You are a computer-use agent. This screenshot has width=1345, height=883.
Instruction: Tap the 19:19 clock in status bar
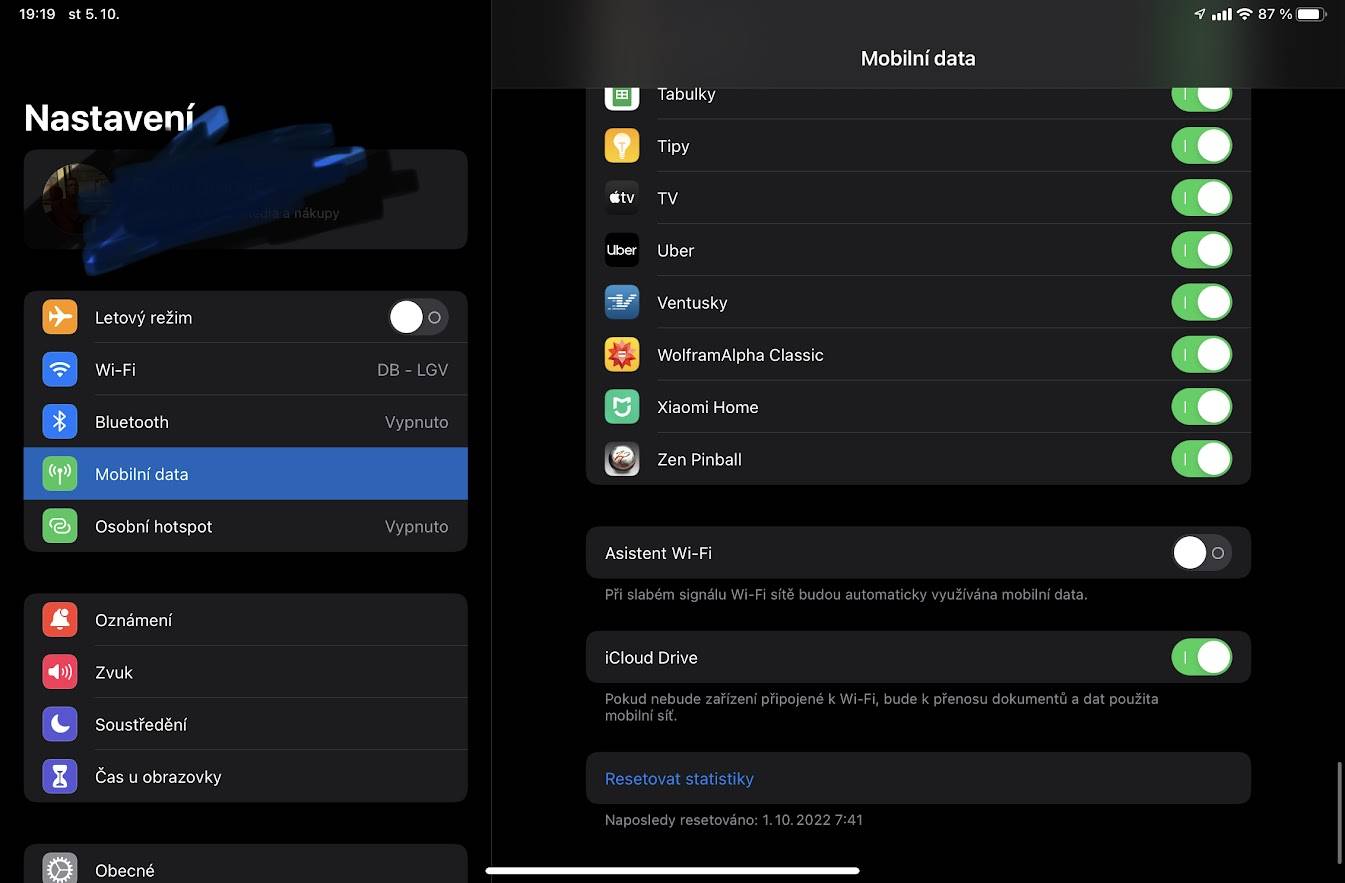[37, 15]
